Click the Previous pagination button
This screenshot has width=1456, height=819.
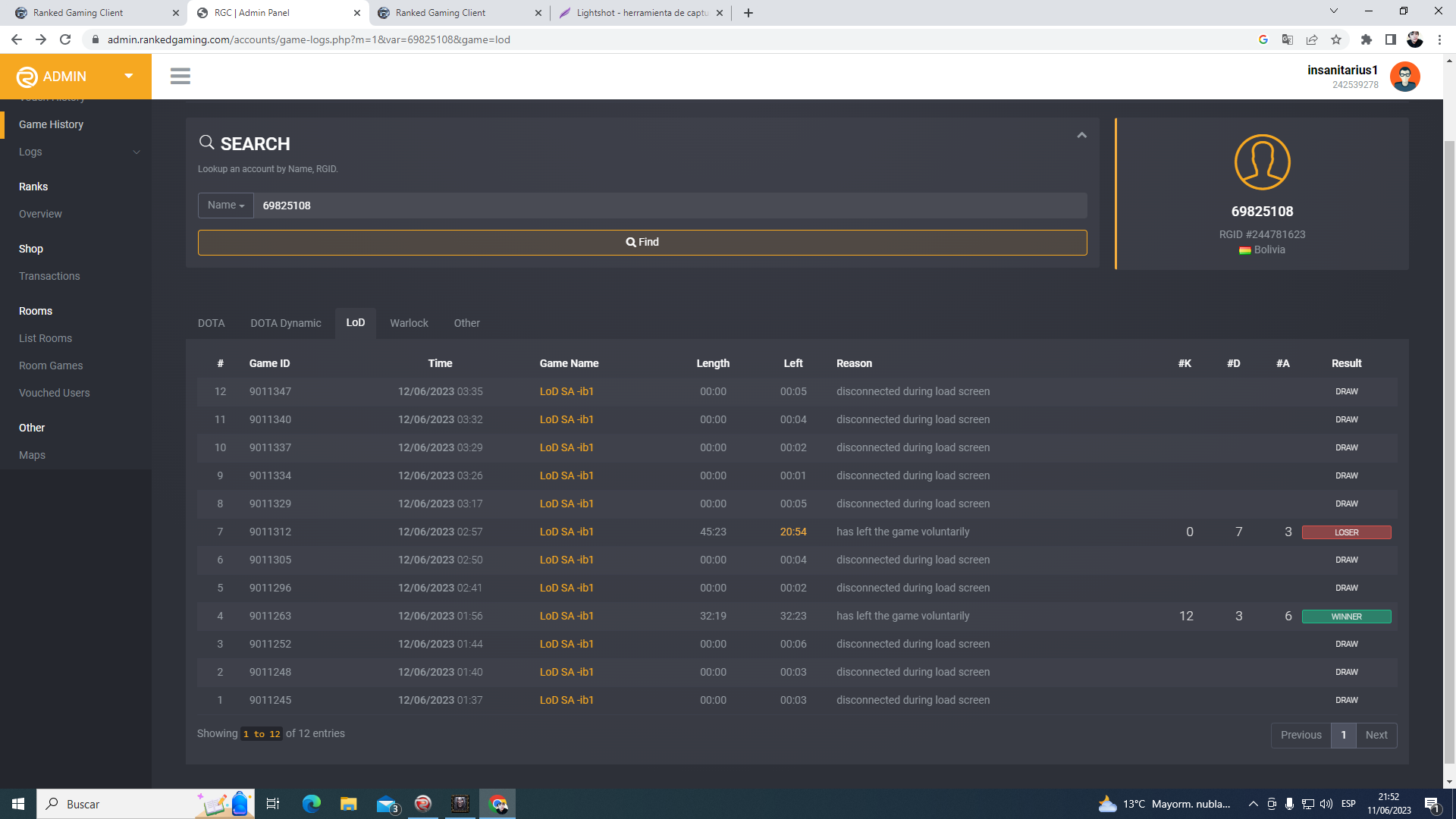click(1301, 735)
